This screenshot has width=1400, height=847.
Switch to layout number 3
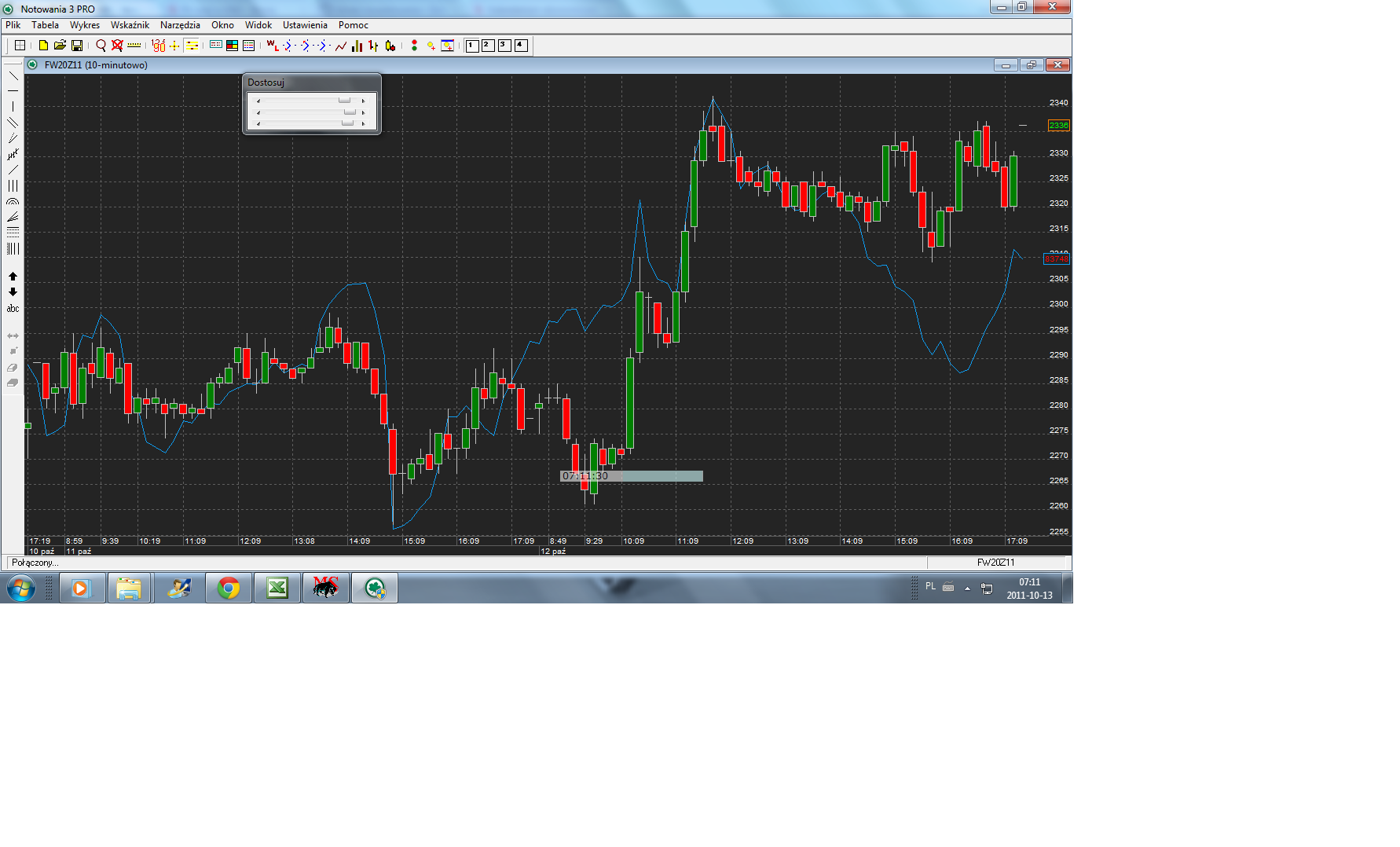pos(504,46)
